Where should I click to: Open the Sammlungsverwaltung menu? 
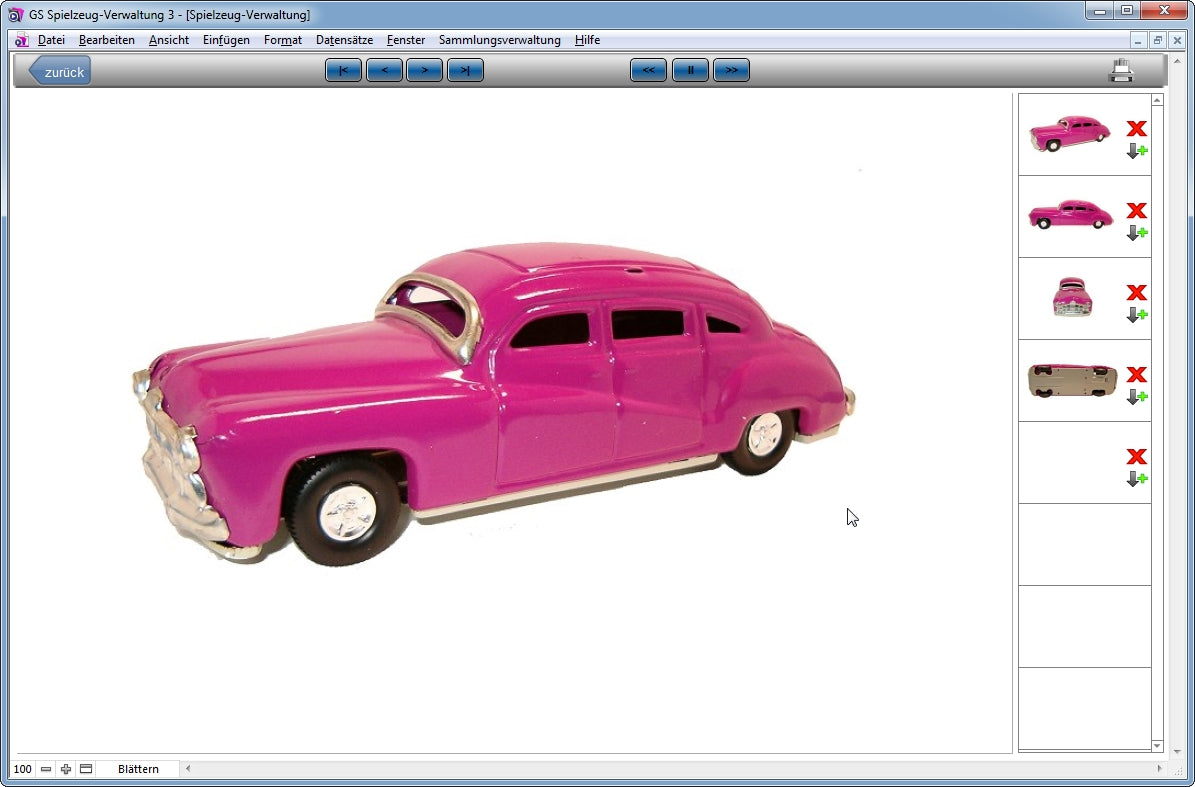[x=499, y=40]
